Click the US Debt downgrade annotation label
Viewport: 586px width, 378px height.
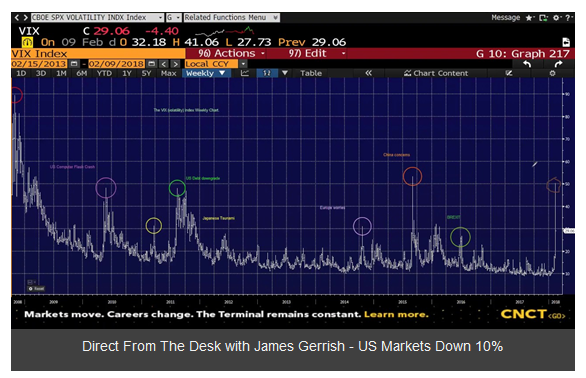(203, 178)
